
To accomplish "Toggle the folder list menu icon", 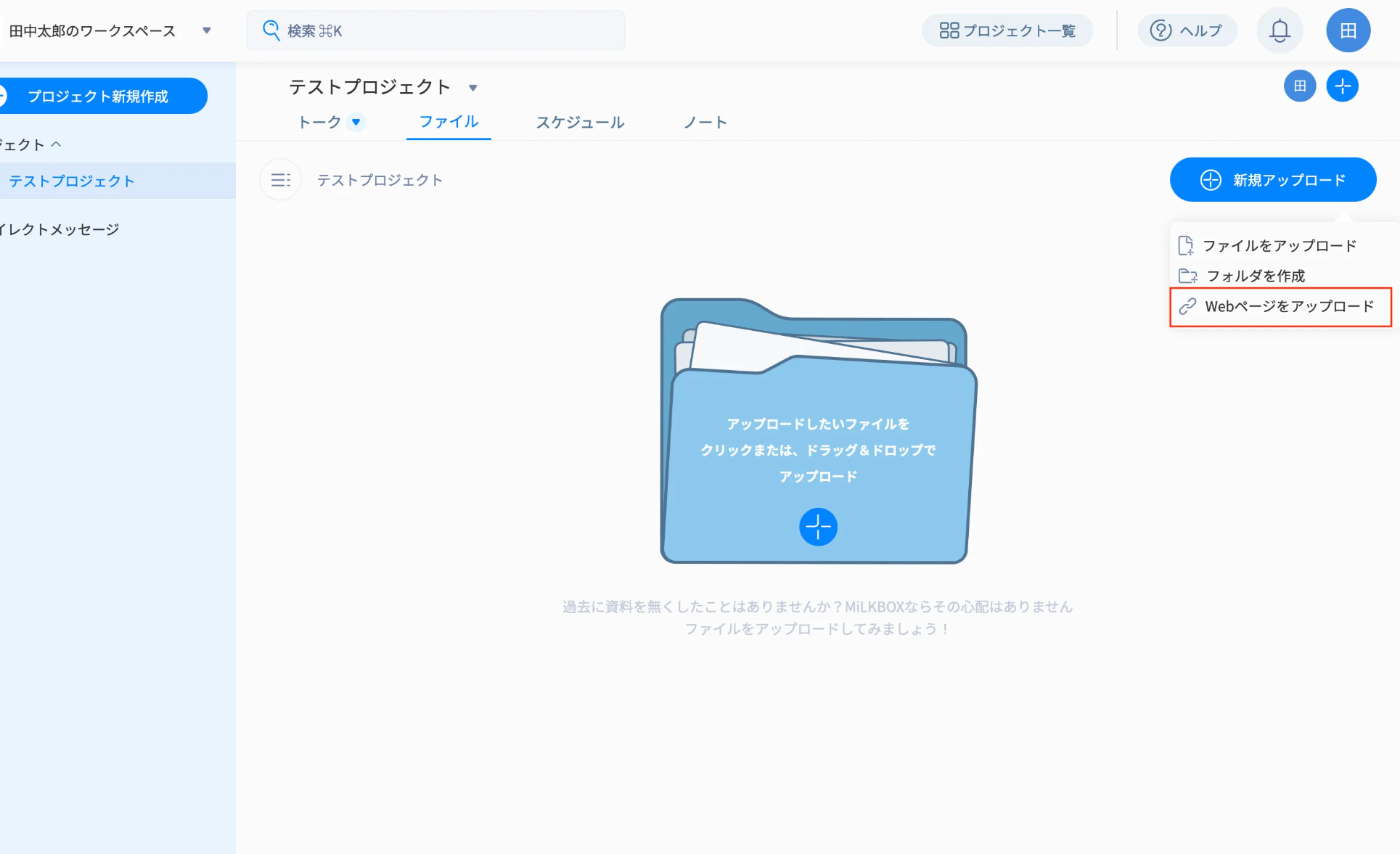I will [x=280, y=180].
